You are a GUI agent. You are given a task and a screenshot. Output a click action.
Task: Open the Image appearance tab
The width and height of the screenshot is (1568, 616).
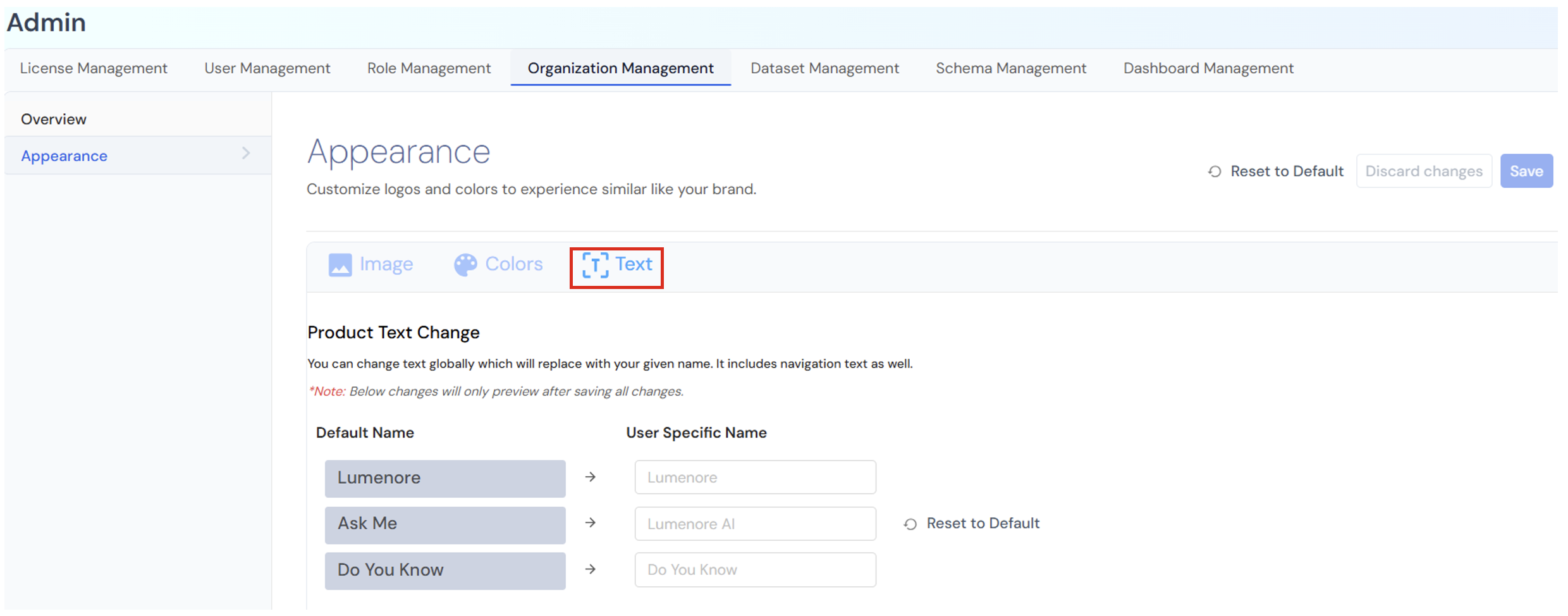point(371,264)
